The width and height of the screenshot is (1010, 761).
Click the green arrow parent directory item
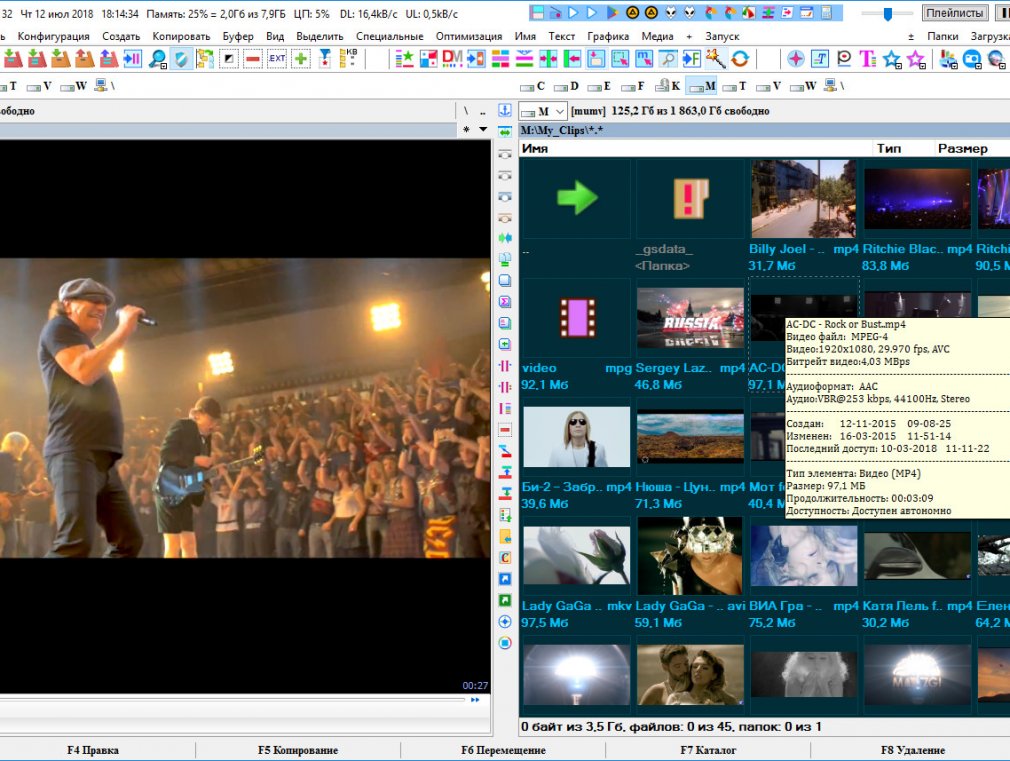[x=576, y=197]
